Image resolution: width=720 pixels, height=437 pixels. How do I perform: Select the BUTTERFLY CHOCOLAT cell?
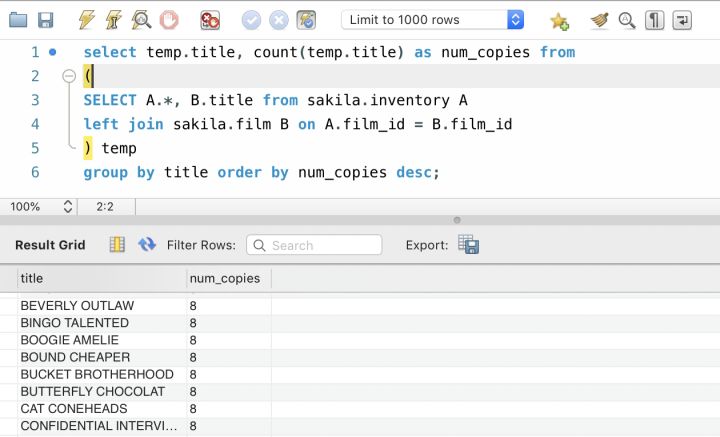point(102,392)
